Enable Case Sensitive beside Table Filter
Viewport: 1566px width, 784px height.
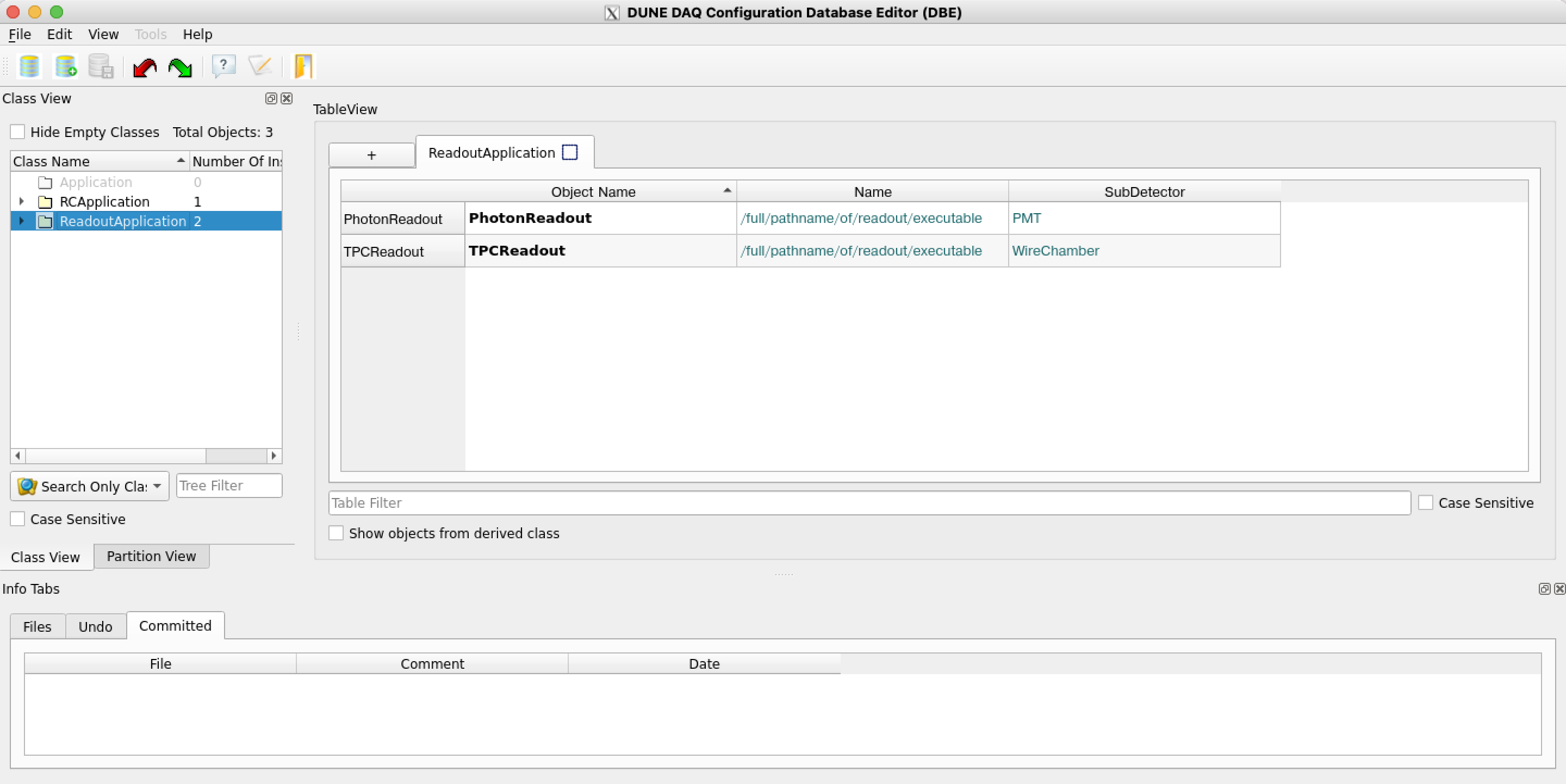(x=1426, y=502)
